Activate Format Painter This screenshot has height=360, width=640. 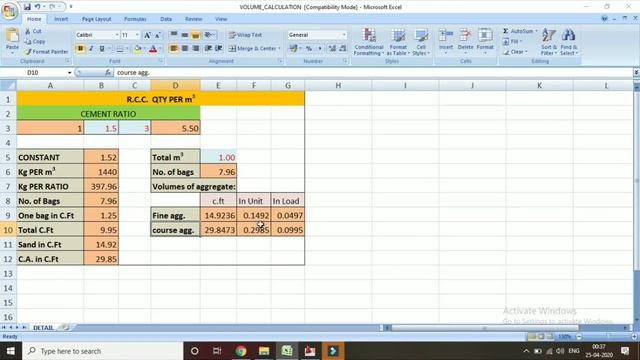(x=46, y=52)
